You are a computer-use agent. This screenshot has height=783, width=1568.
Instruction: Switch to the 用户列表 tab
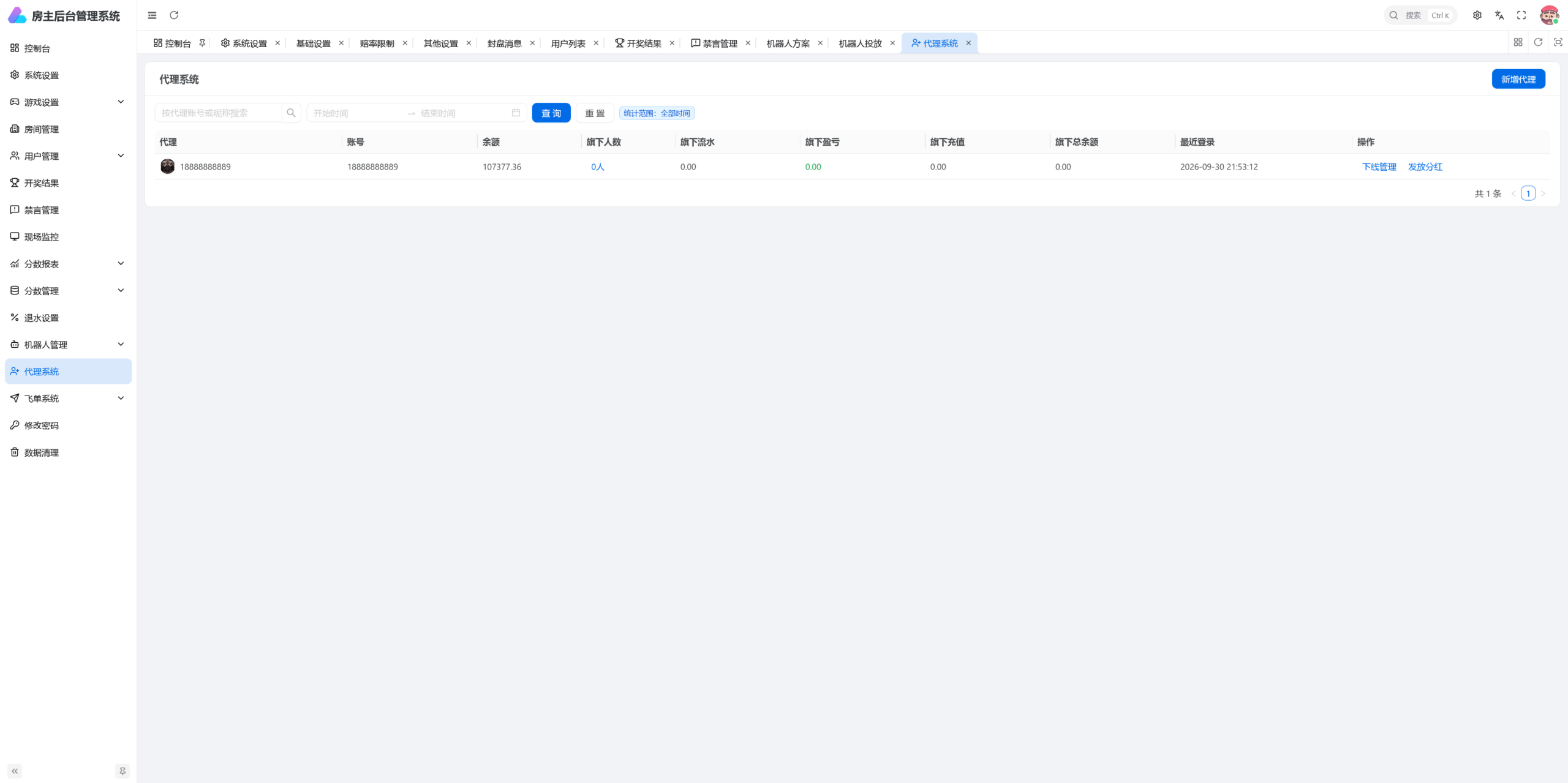pyautogui.click(x=568, y=43)
